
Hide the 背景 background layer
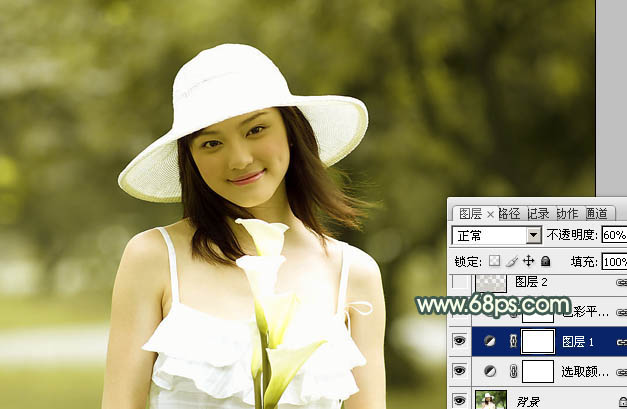click(460, 400)
